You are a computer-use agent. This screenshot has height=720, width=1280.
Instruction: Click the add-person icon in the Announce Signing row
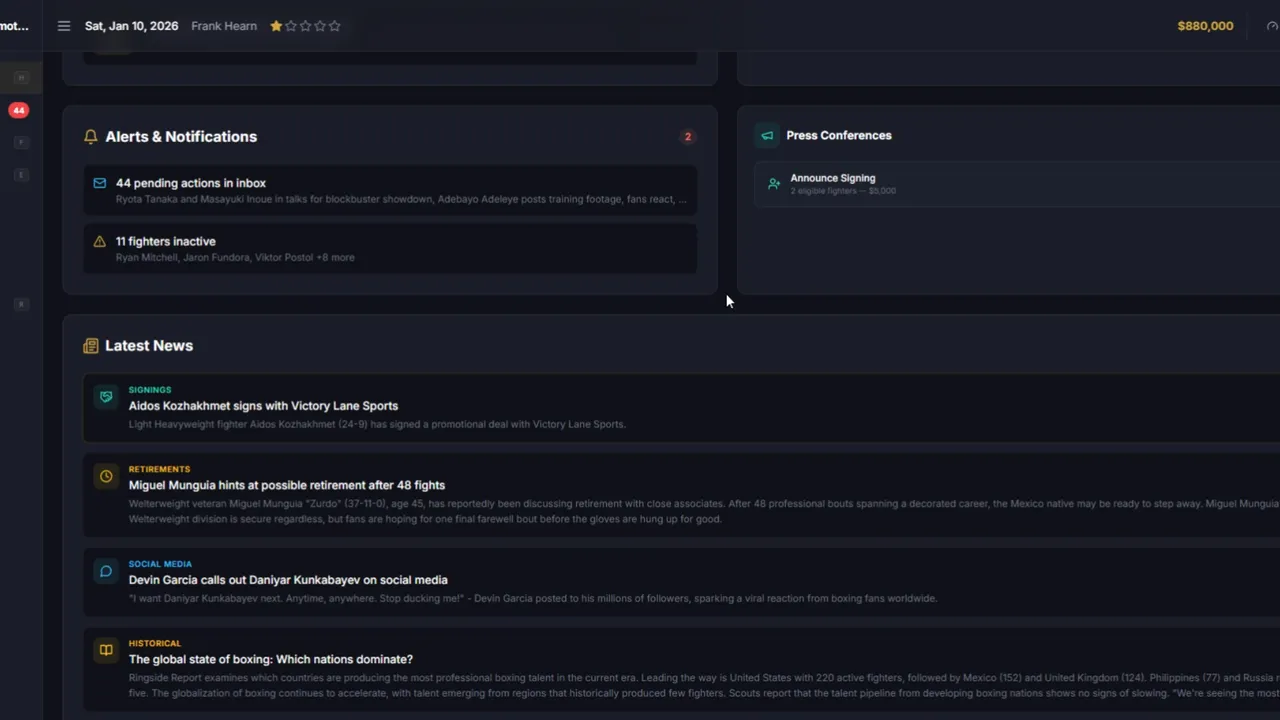(x=774, y=184)
